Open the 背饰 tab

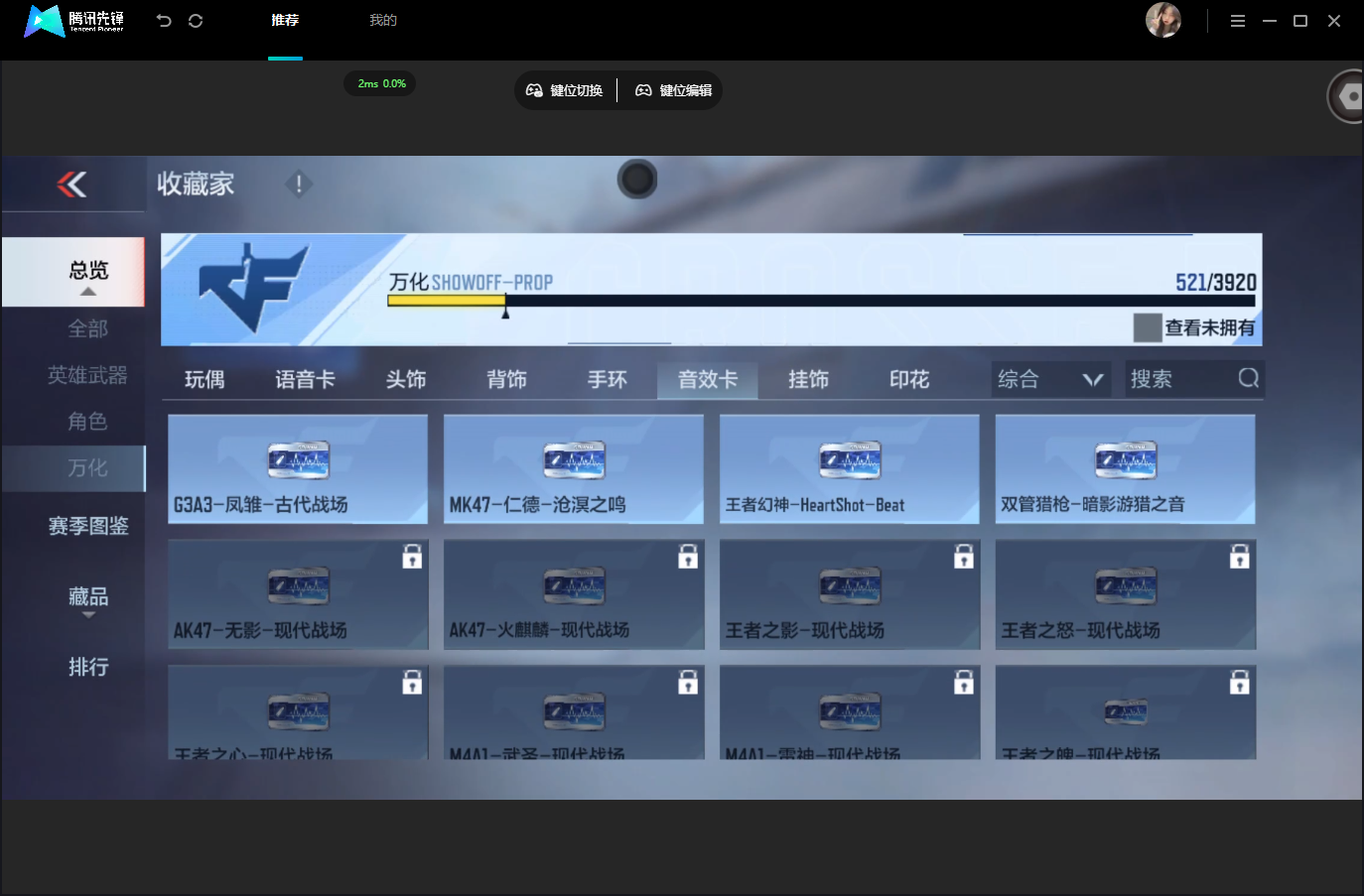tap(506, 379)
